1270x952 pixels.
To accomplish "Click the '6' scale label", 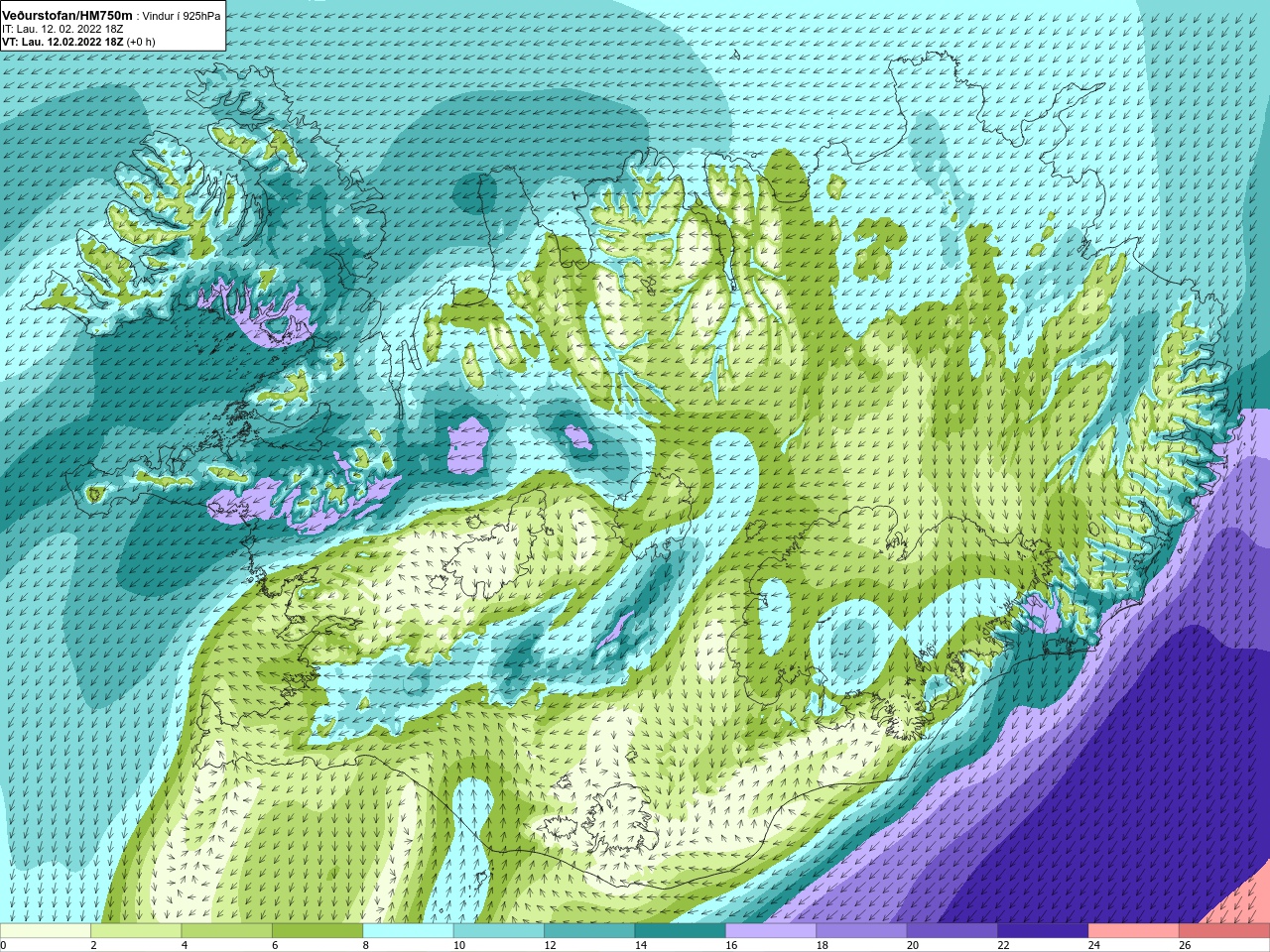I will (x=275, y=945).
